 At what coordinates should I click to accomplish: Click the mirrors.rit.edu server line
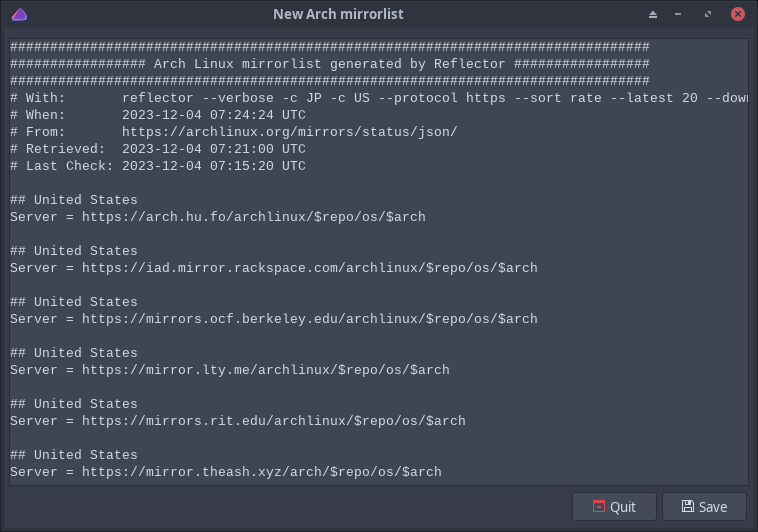(238, 421)
